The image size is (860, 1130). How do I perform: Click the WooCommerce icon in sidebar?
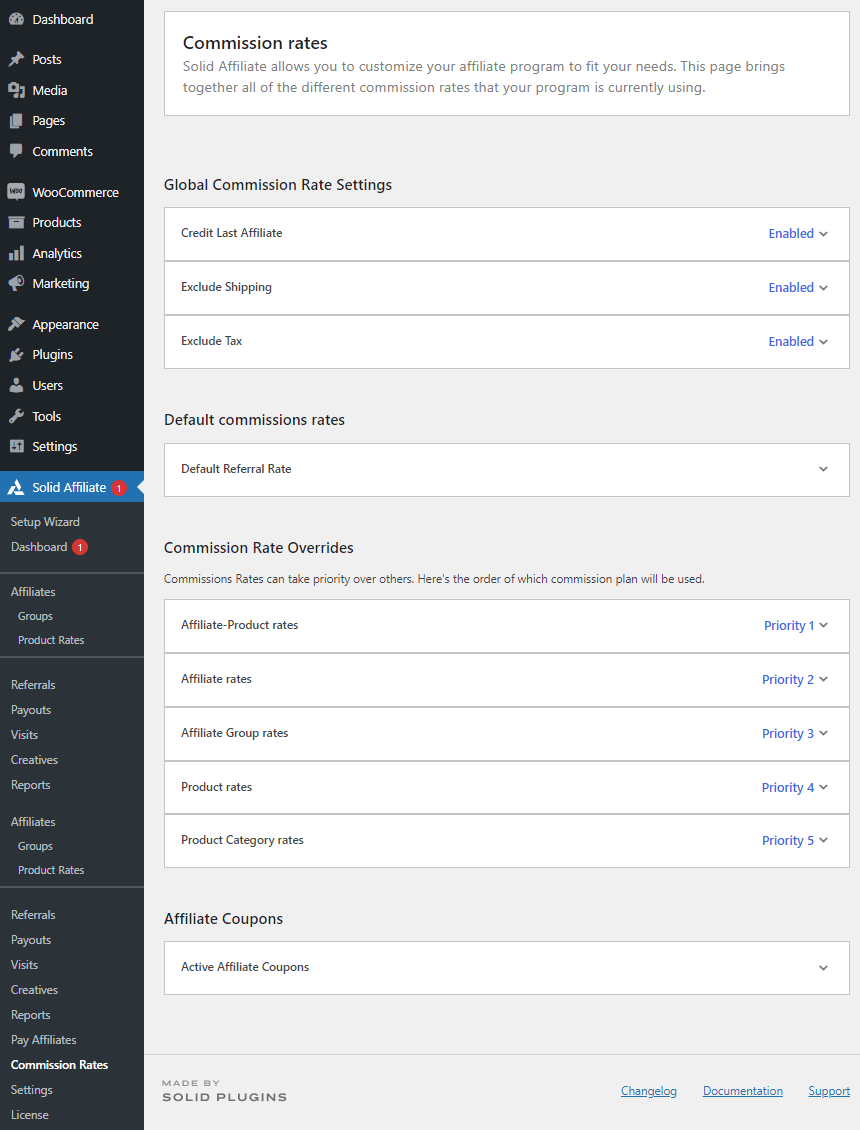(x=16, y=192)
